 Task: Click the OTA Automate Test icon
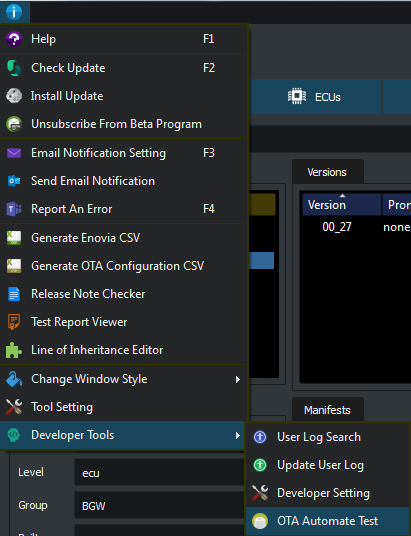(x=260, y=521)
